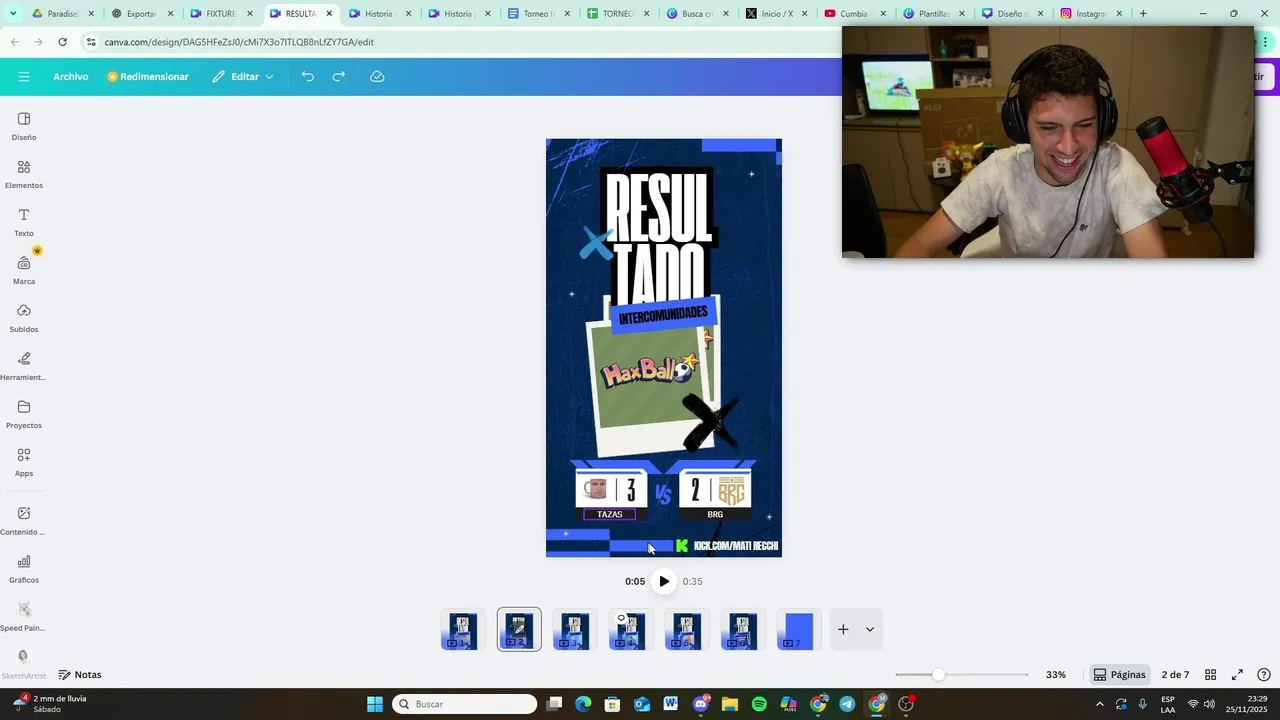Close the RESULTA Canva browser tab
1280x720 pixels.
tap(329, 14)
